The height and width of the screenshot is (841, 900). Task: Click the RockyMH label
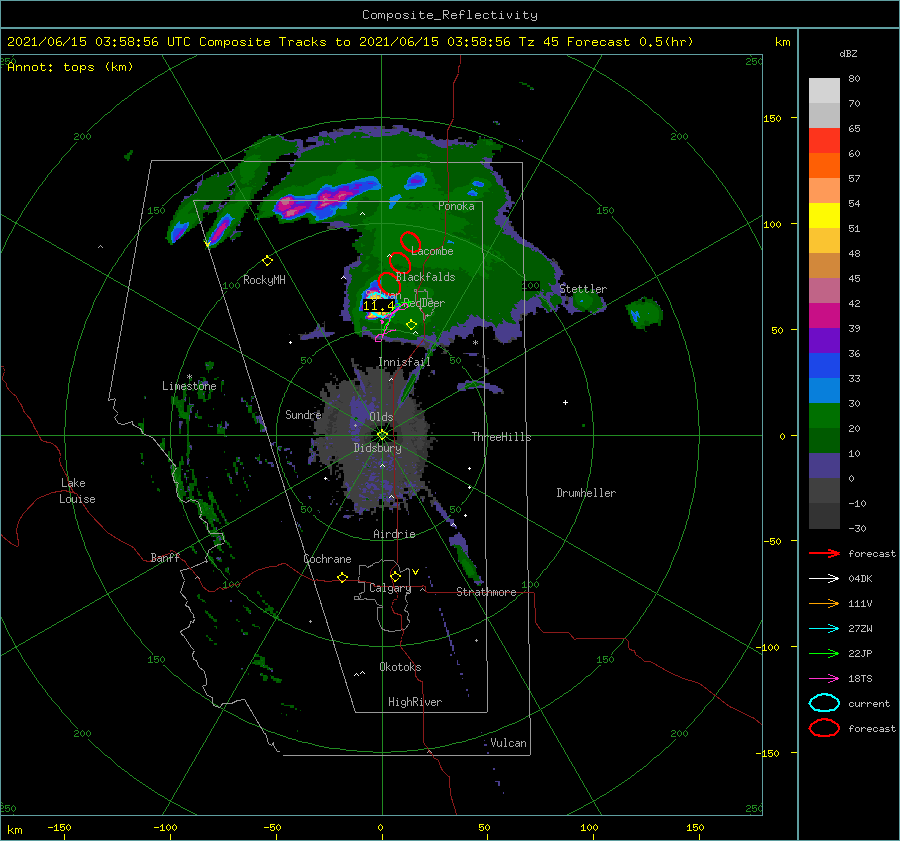264,280
